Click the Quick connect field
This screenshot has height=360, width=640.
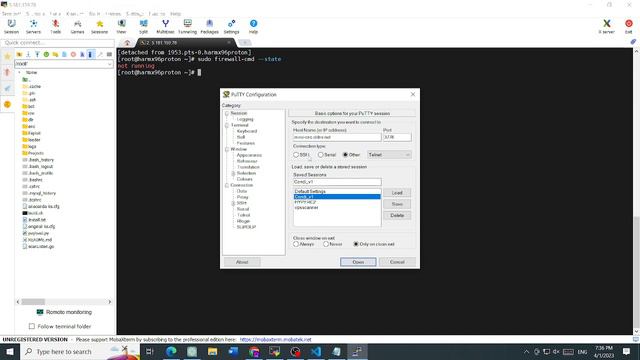tap(57, 42)
